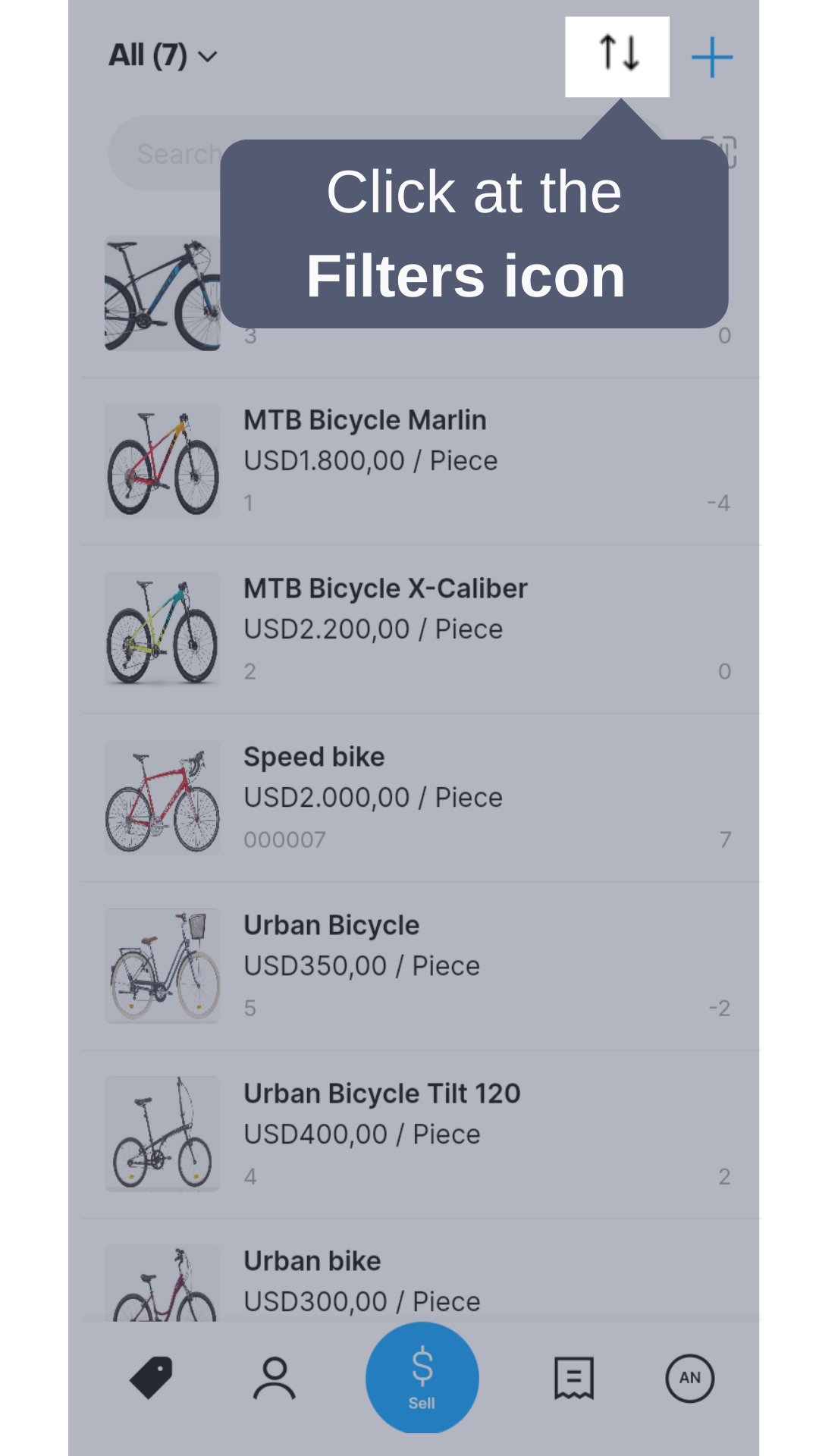
Task: Open the customers person icon tab
Action: (274, 1377)
